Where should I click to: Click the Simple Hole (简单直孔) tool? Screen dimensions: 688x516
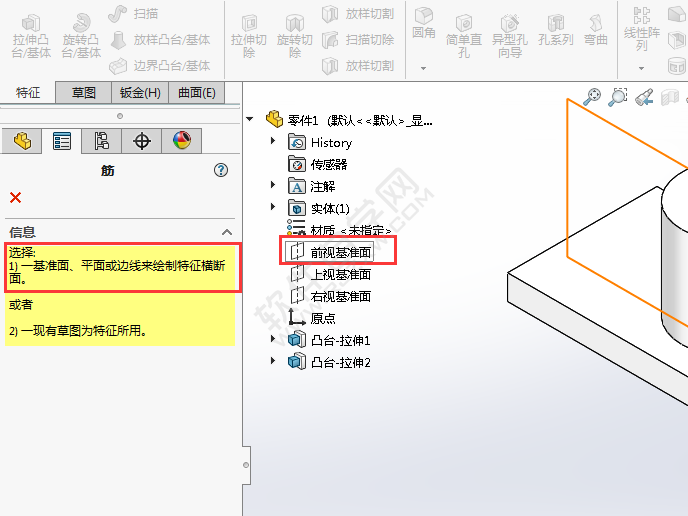[464, 37]
